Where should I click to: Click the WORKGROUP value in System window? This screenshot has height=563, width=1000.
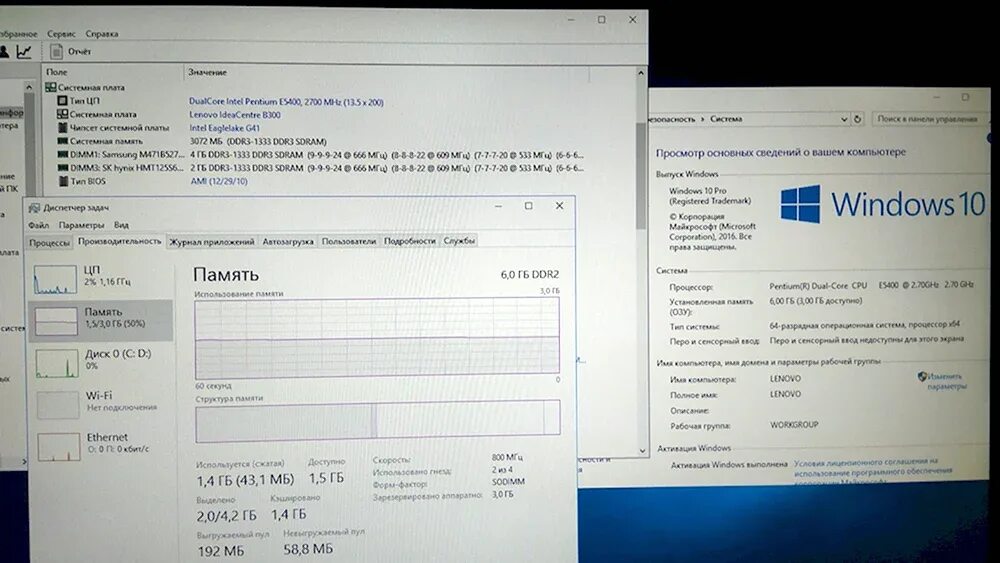click(794, 425)
